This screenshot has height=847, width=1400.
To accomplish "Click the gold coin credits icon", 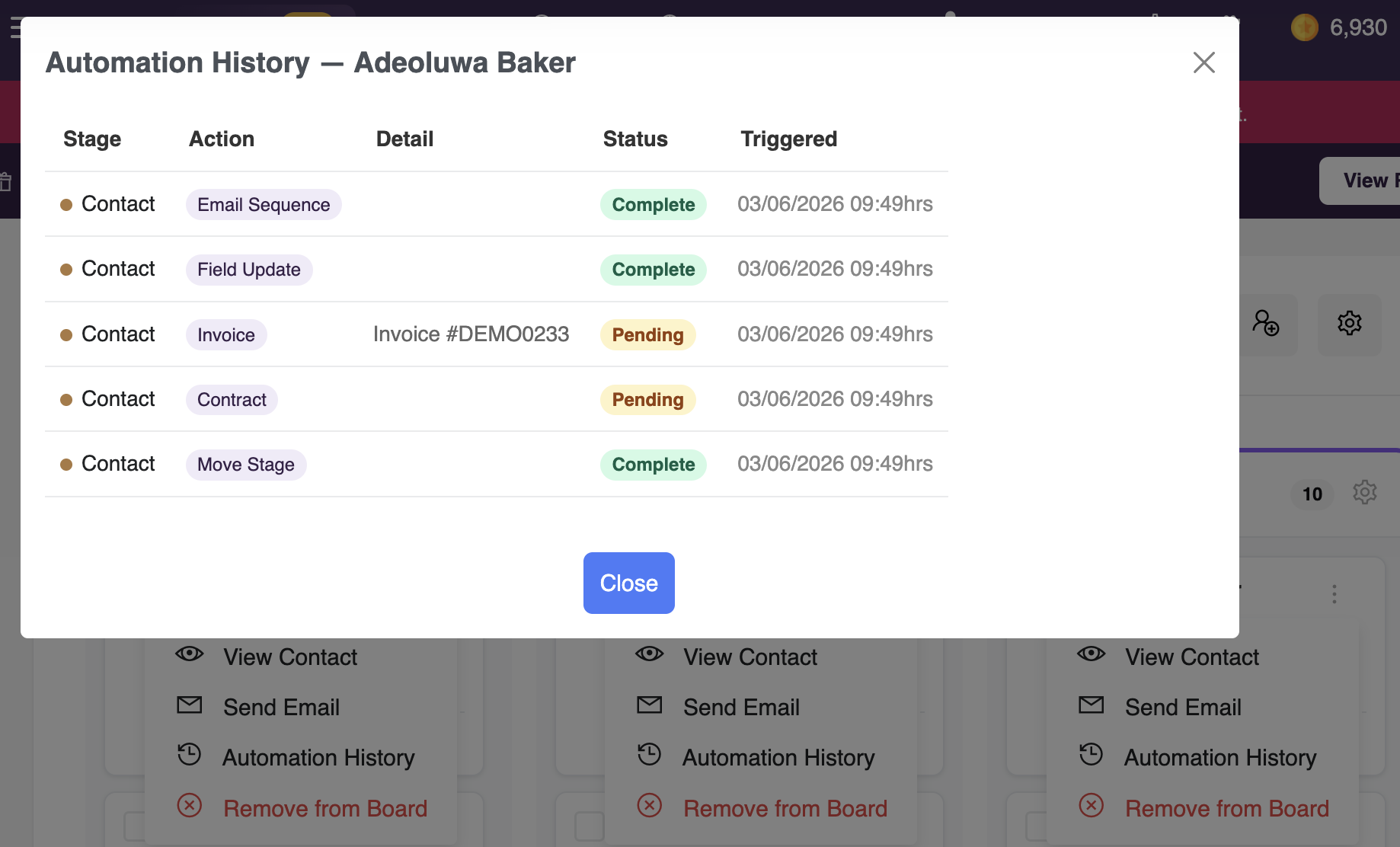I will click(x=1305, y=27).
